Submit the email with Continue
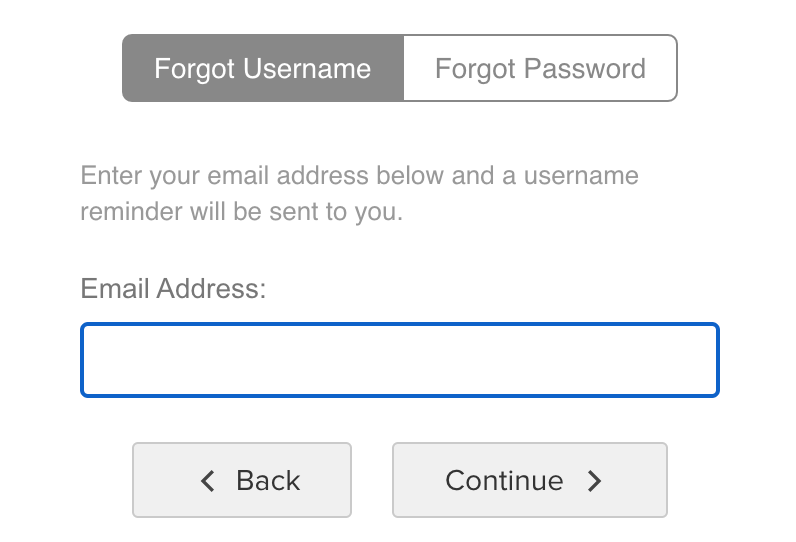 point(529,480)
